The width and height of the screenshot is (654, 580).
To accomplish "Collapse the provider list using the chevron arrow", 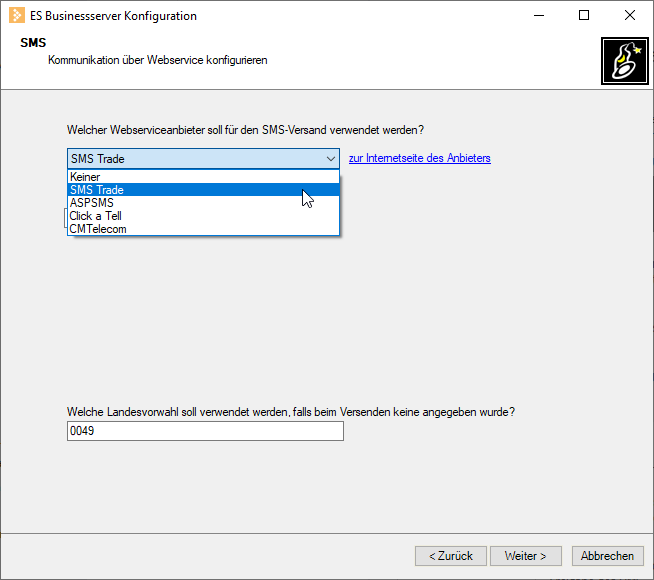I will (331, 159).
